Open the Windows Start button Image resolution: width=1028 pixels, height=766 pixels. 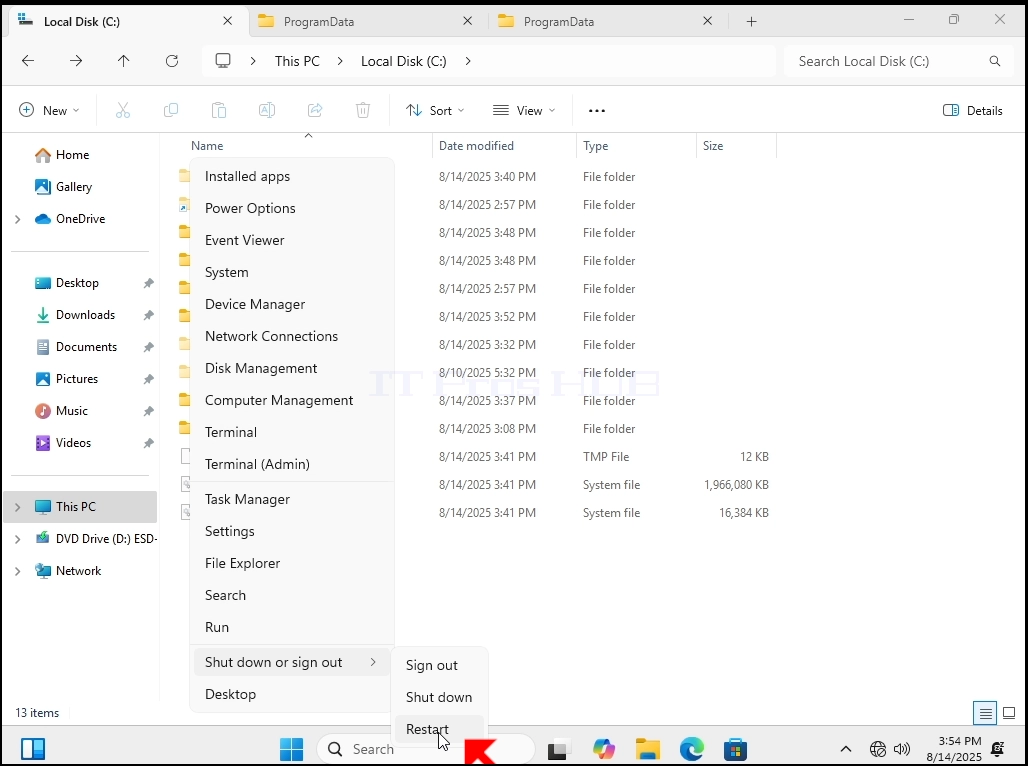(291, 749)
